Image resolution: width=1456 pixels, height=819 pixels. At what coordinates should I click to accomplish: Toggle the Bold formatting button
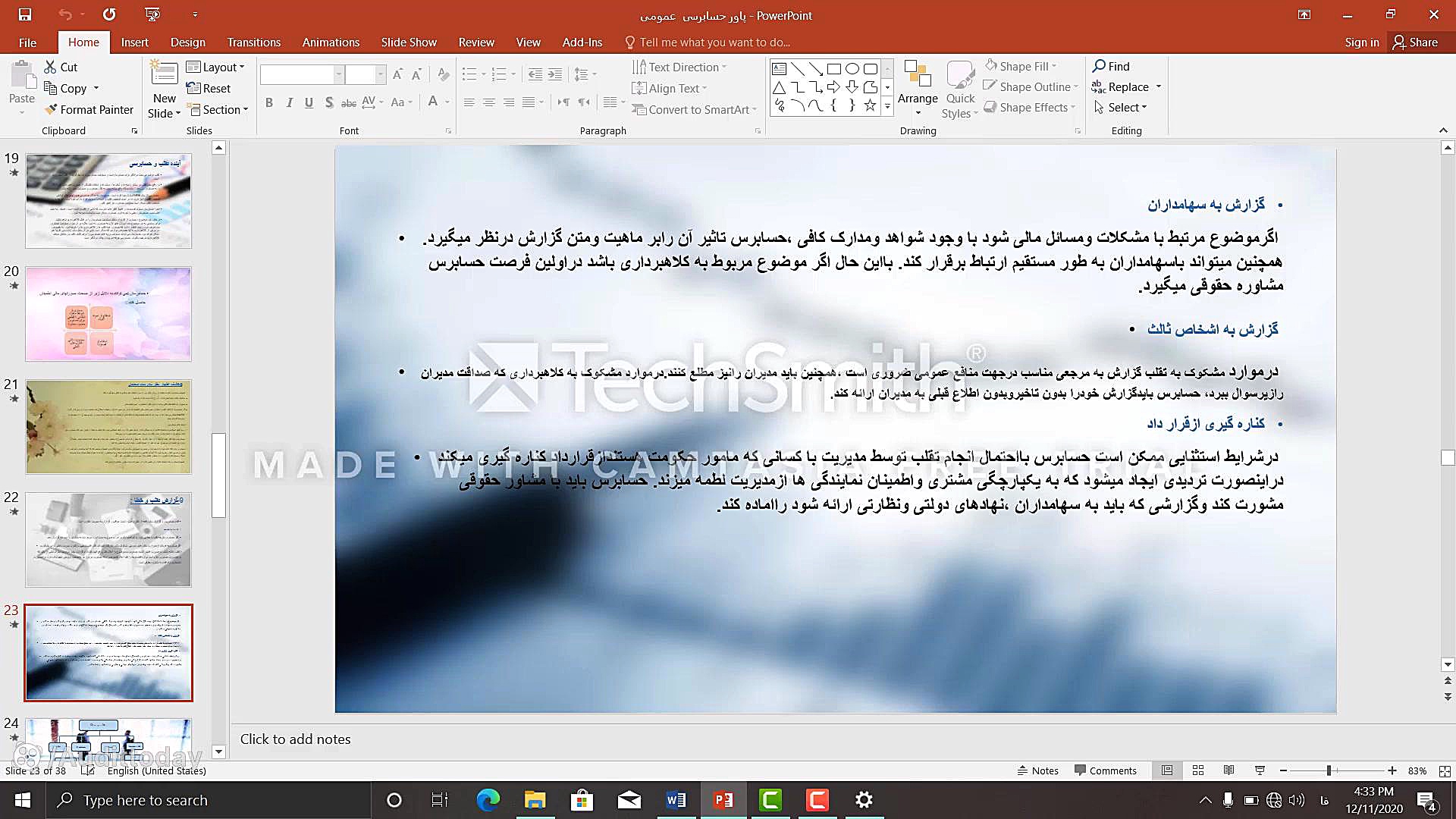click(x=268, y=102)
